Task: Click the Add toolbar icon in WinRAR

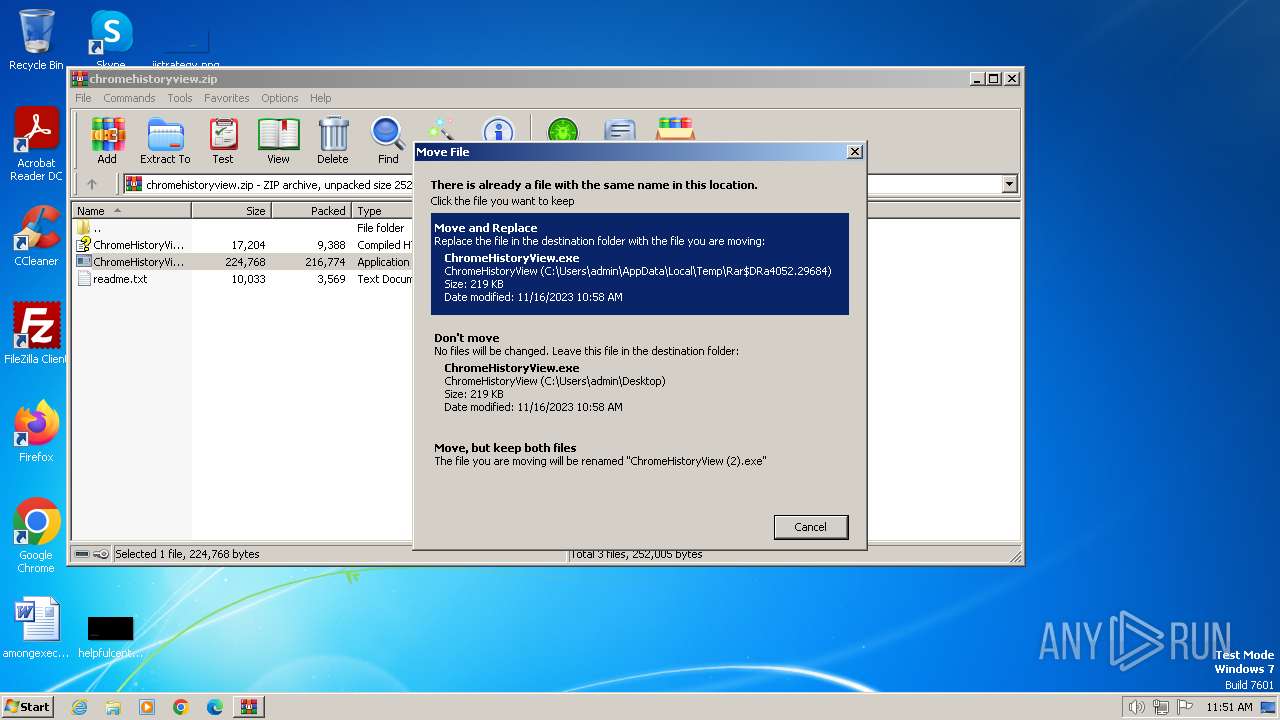Action: click(x=107, y=140)
